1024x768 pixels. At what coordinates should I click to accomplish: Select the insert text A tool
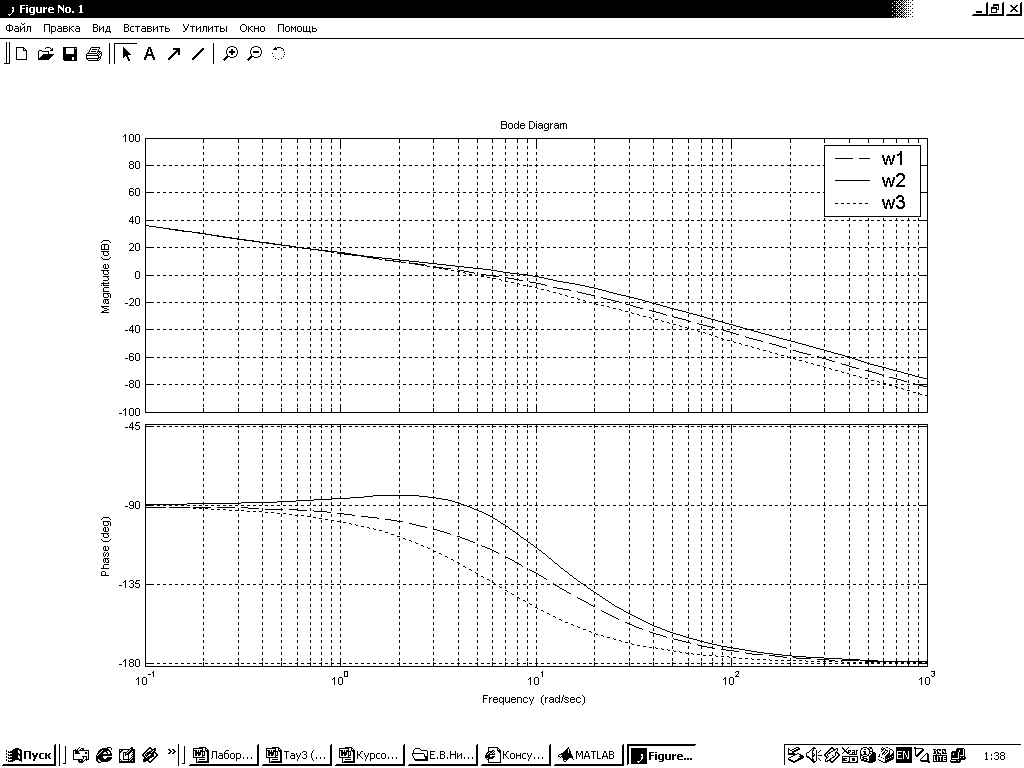[150, 54]
